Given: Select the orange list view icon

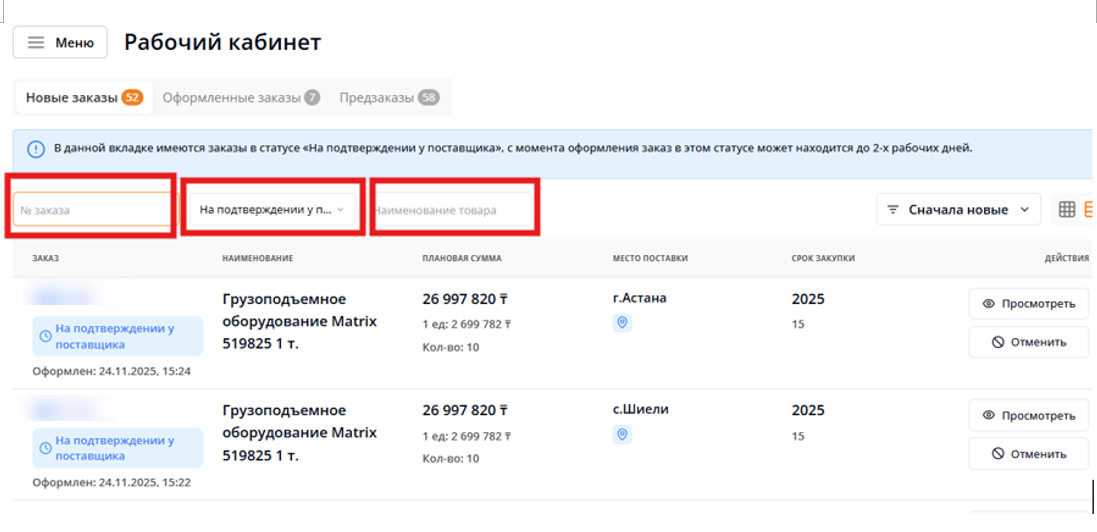Looking at the screenshot, I should coord(1090,210).
